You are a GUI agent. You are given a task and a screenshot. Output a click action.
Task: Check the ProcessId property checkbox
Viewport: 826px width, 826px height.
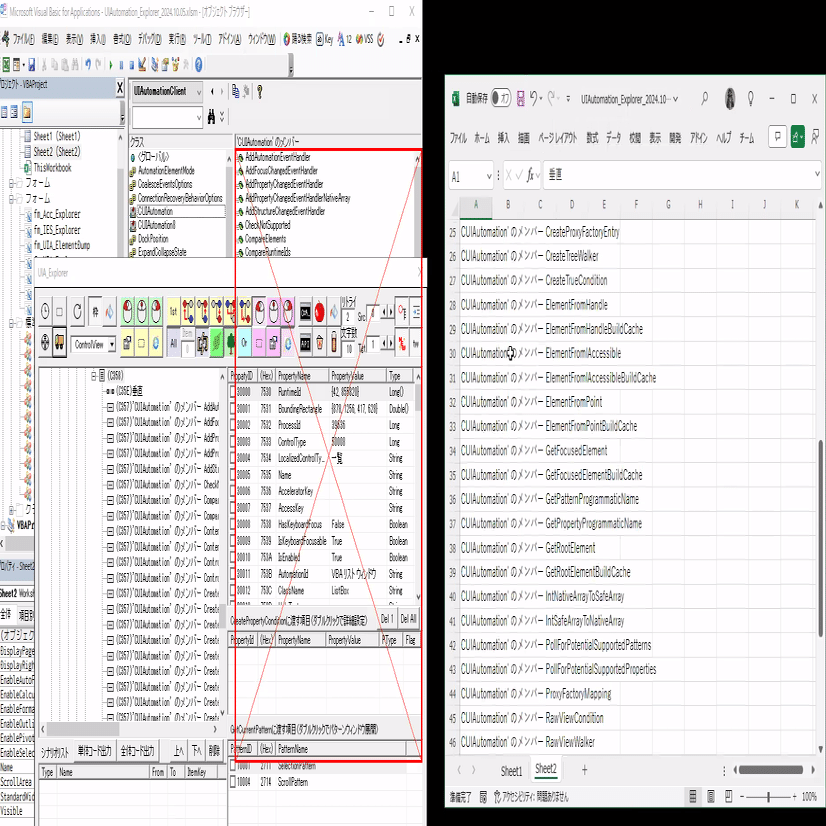tap(233, 425)
